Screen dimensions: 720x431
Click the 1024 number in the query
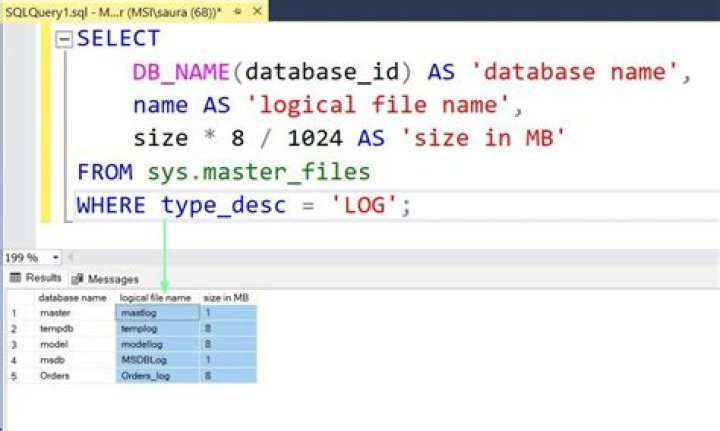pyautogui.click(x=315, y=138)
